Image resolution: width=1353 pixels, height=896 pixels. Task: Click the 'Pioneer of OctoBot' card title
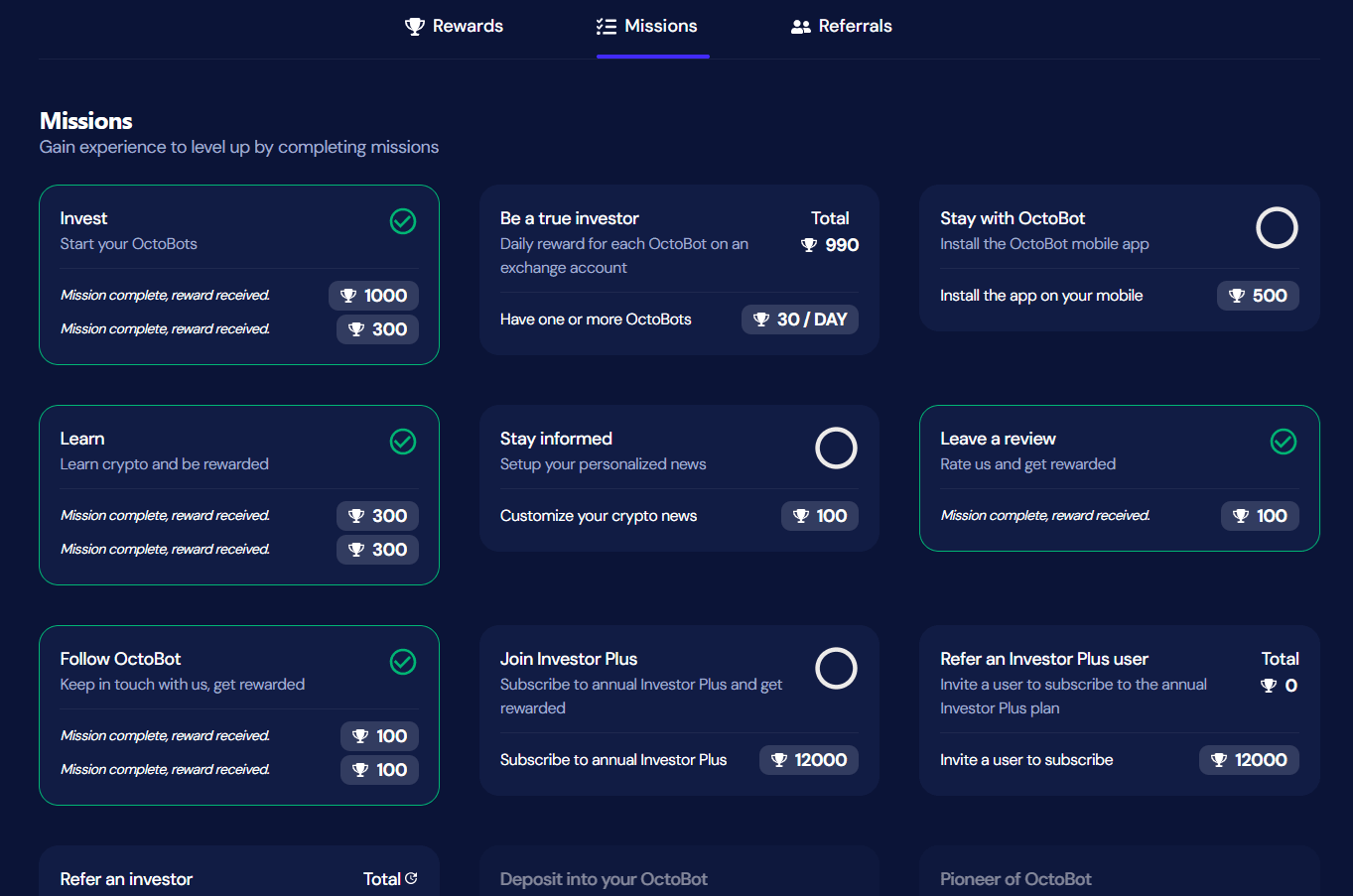[1015, 879]
